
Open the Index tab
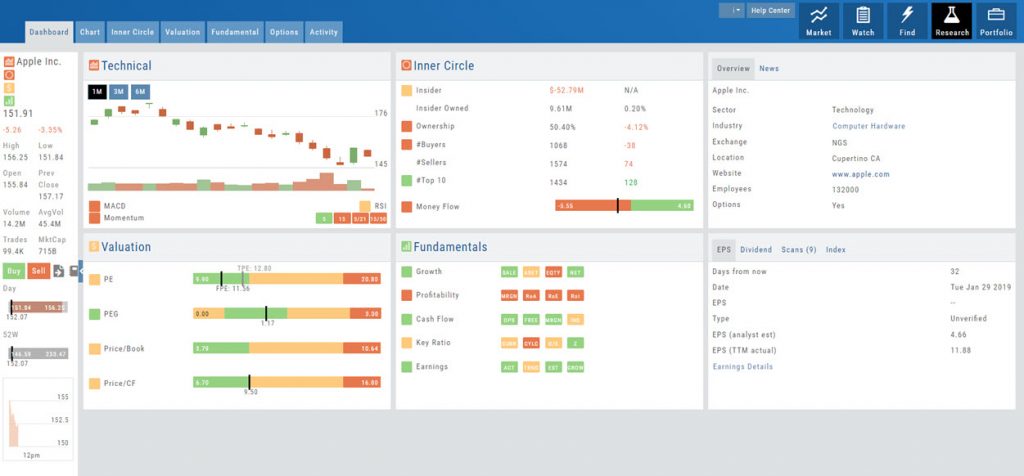click(x=835, y=249)
